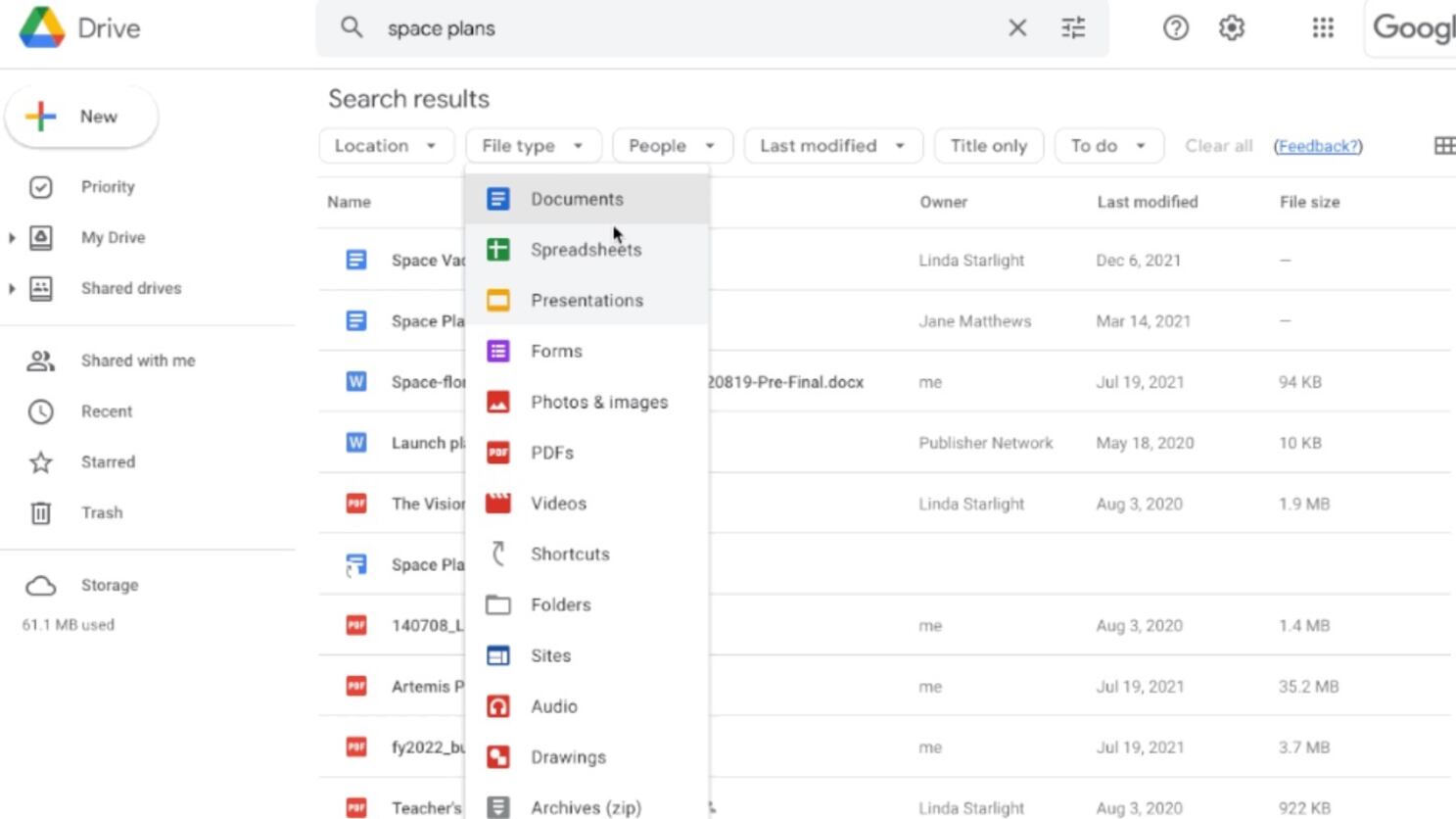Open the Help question mark icon
Image resolution: width=1456 pixels, height=819 pixels.
(x=1175, y=28)
